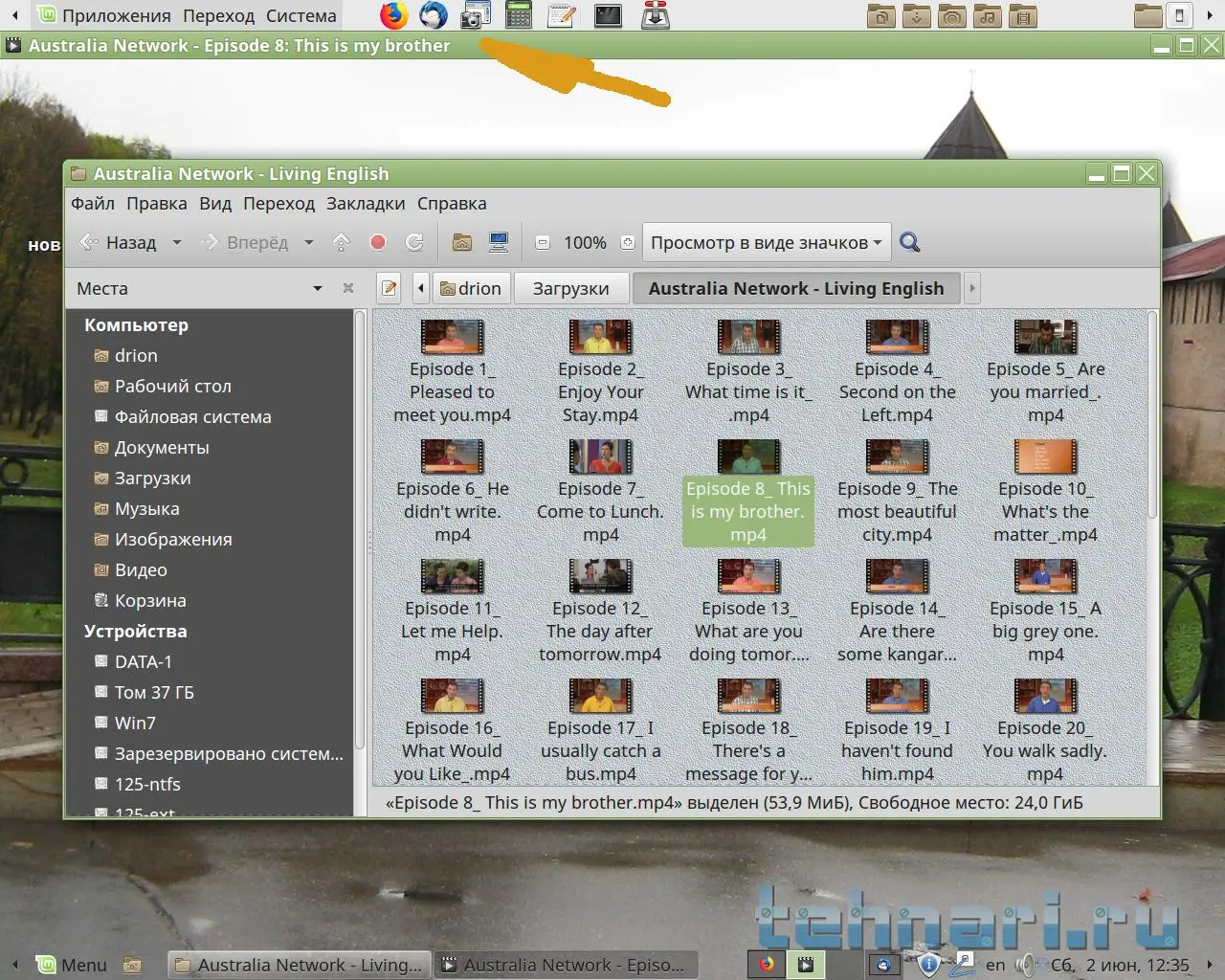Open the Вид menu
This screenshot has height=980, width=1225.
(215, 203)
